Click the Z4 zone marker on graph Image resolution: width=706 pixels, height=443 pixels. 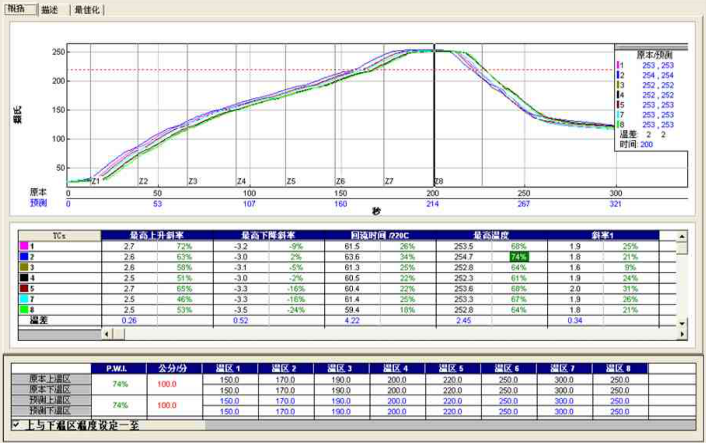(x=241, y=181)
